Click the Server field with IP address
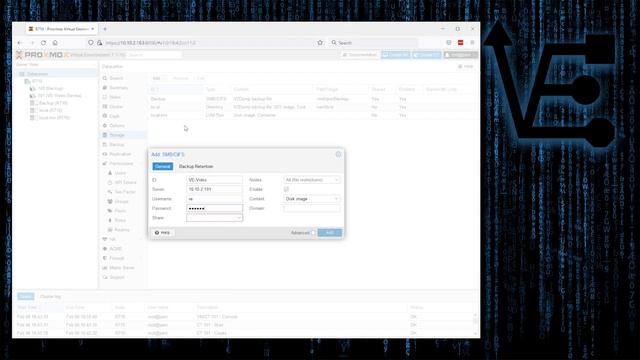Screen dimensions: 640x360 (214, 189)
